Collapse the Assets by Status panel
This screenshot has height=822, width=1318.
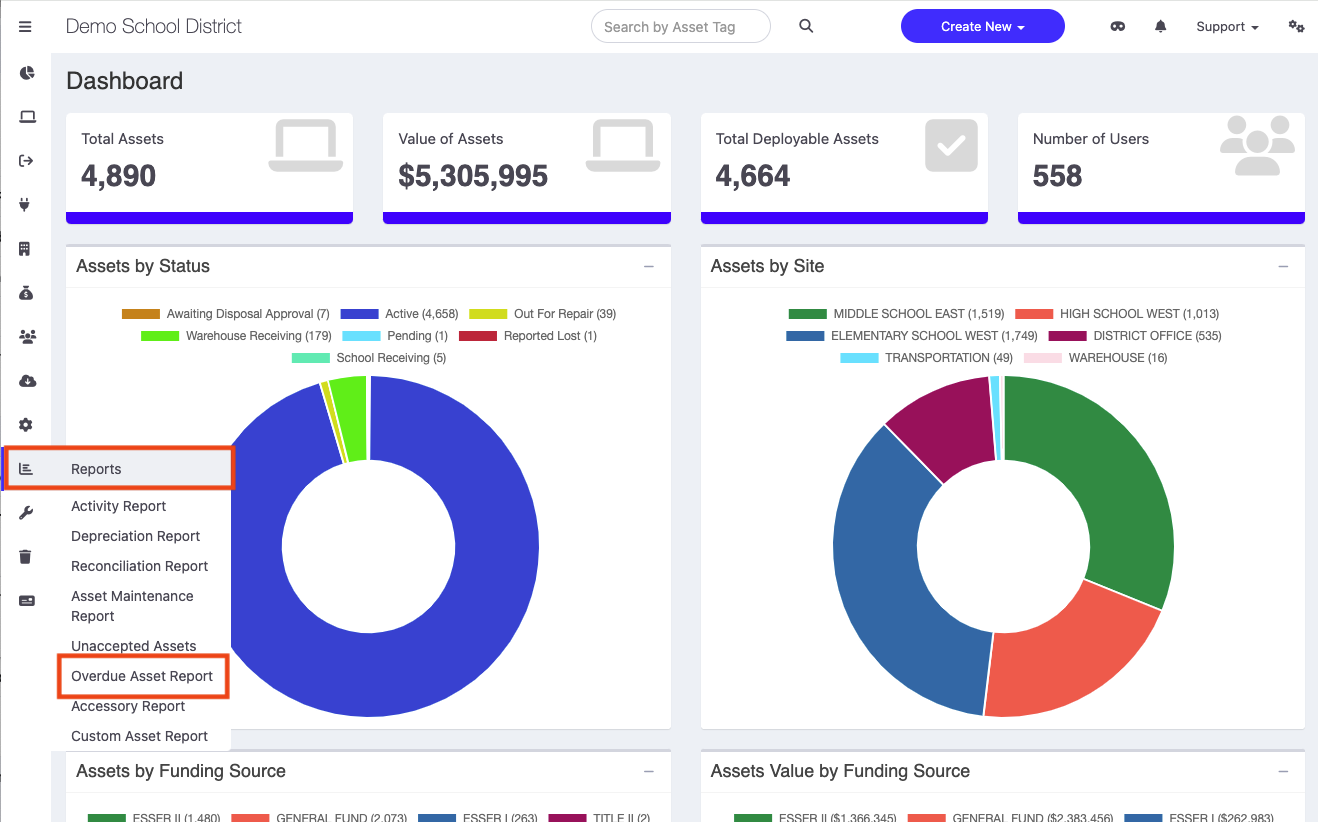pos(649,267)
